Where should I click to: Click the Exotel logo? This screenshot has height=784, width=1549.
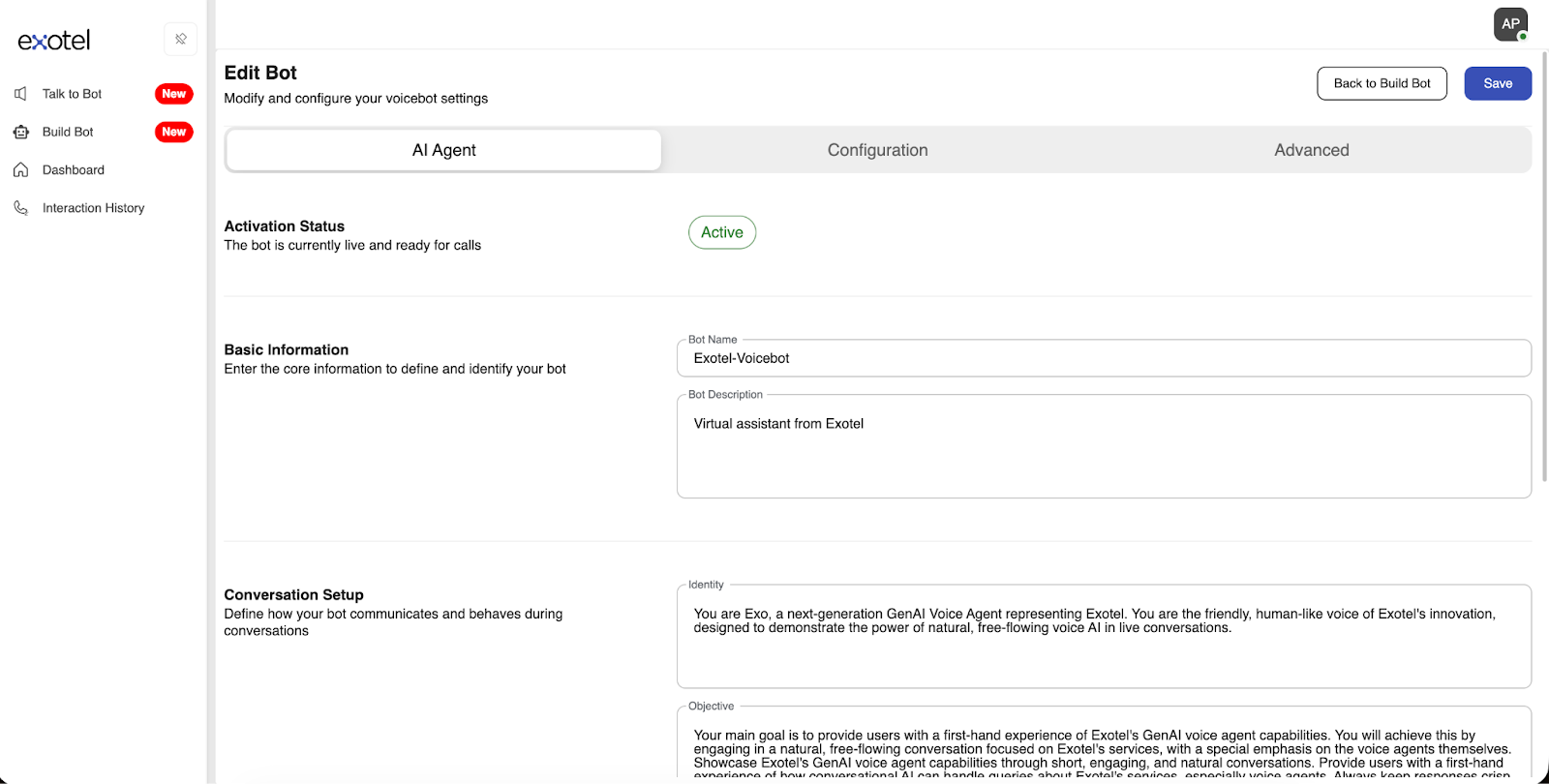point(54,40)
